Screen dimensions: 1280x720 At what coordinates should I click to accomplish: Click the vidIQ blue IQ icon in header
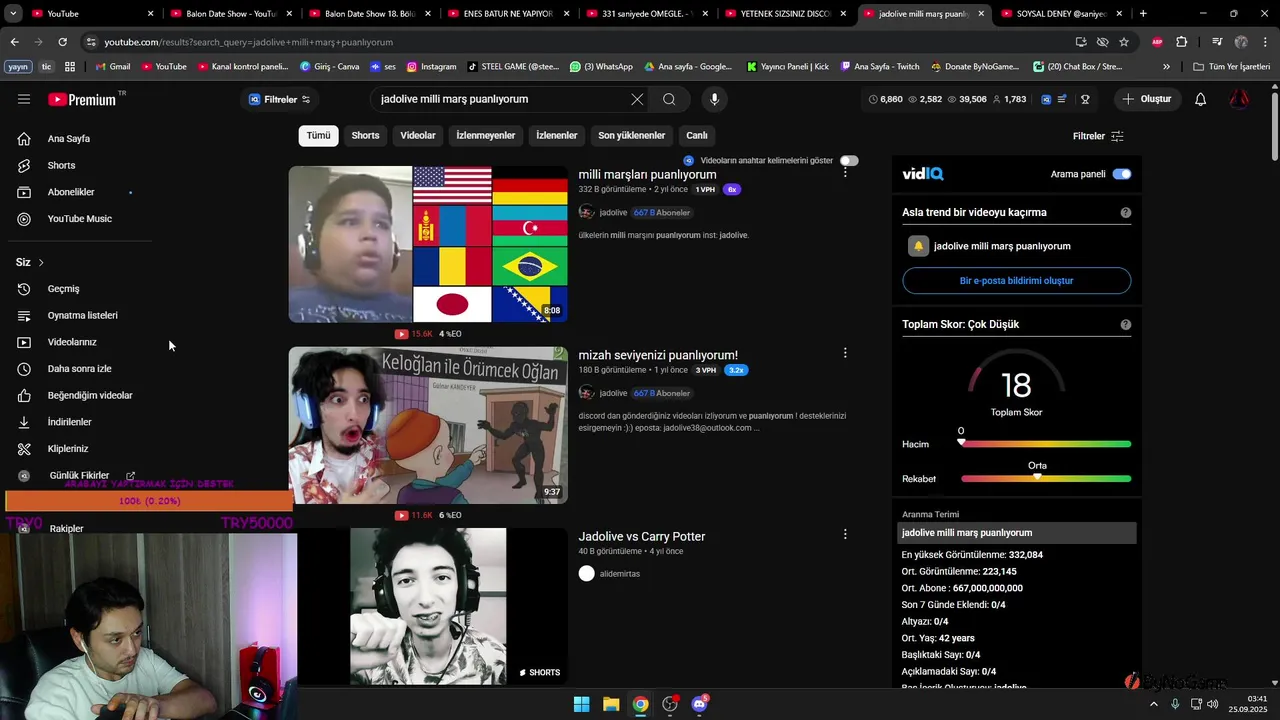1046,99
